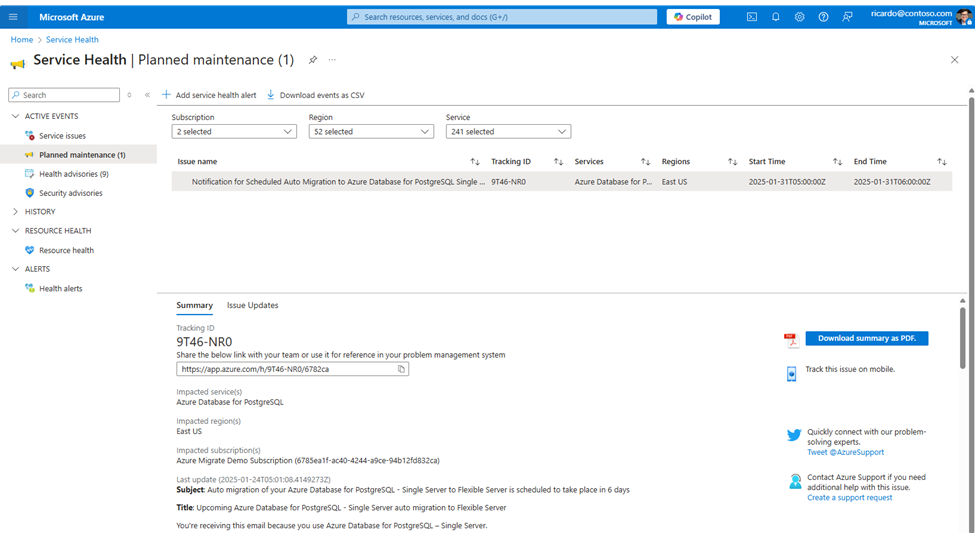Click the summary pane vertical scrollbar
This screenshot has width=975, height=533.
pyautogui.click(x=963, y=336)
